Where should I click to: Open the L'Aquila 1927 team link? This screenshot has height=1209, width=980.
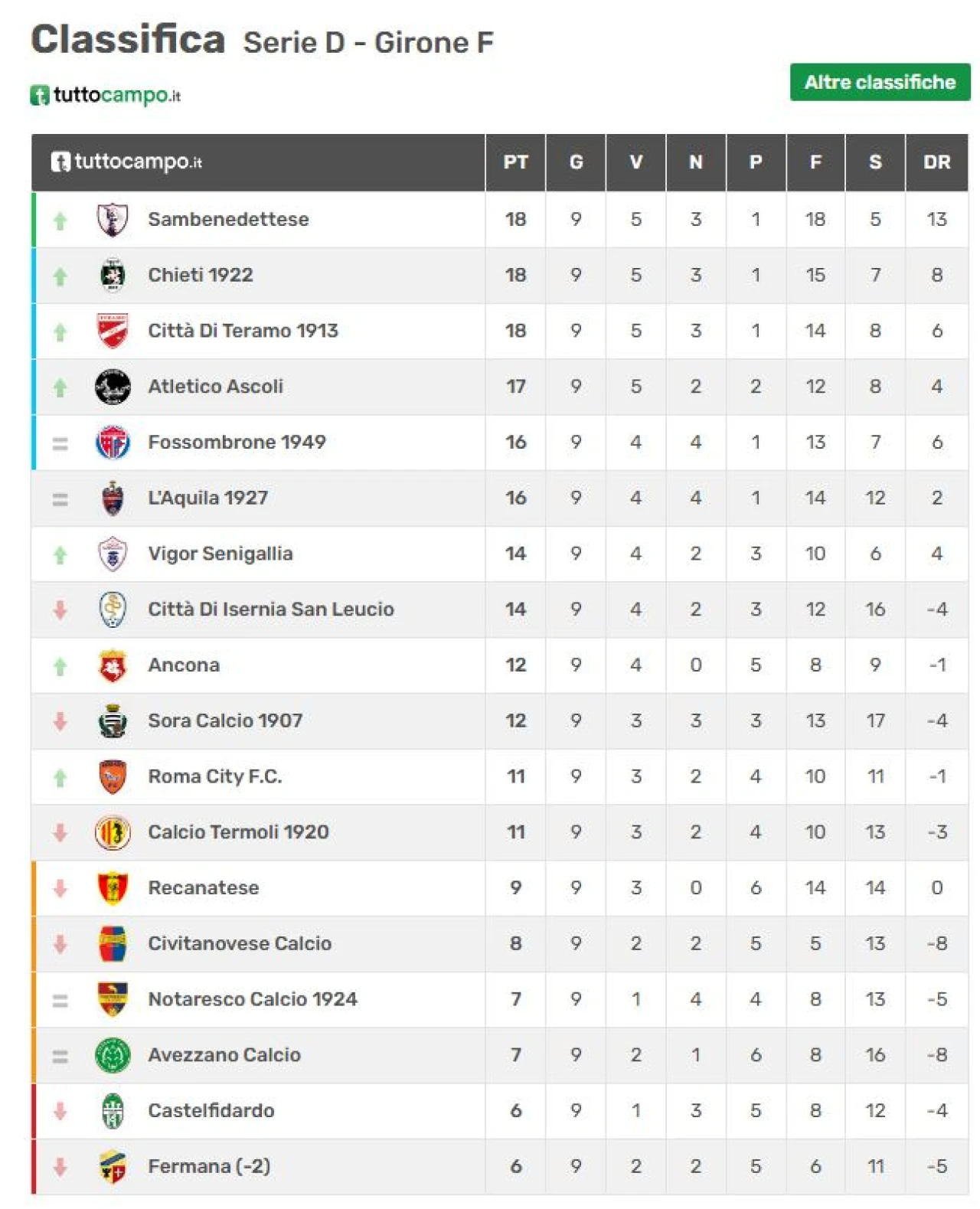pyautogui.click(x=208, y=498)
